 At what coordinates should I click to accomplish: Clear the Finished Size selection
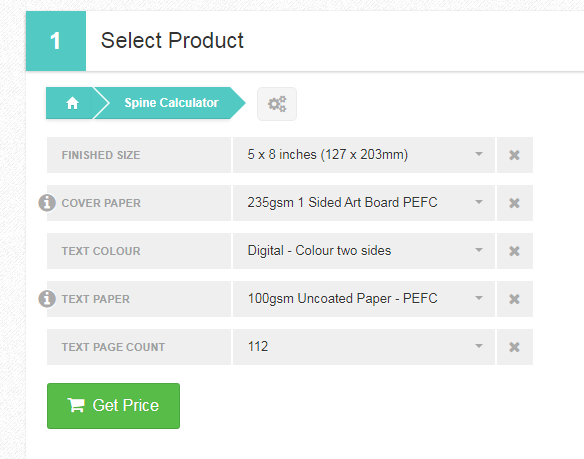pos(514,155)
